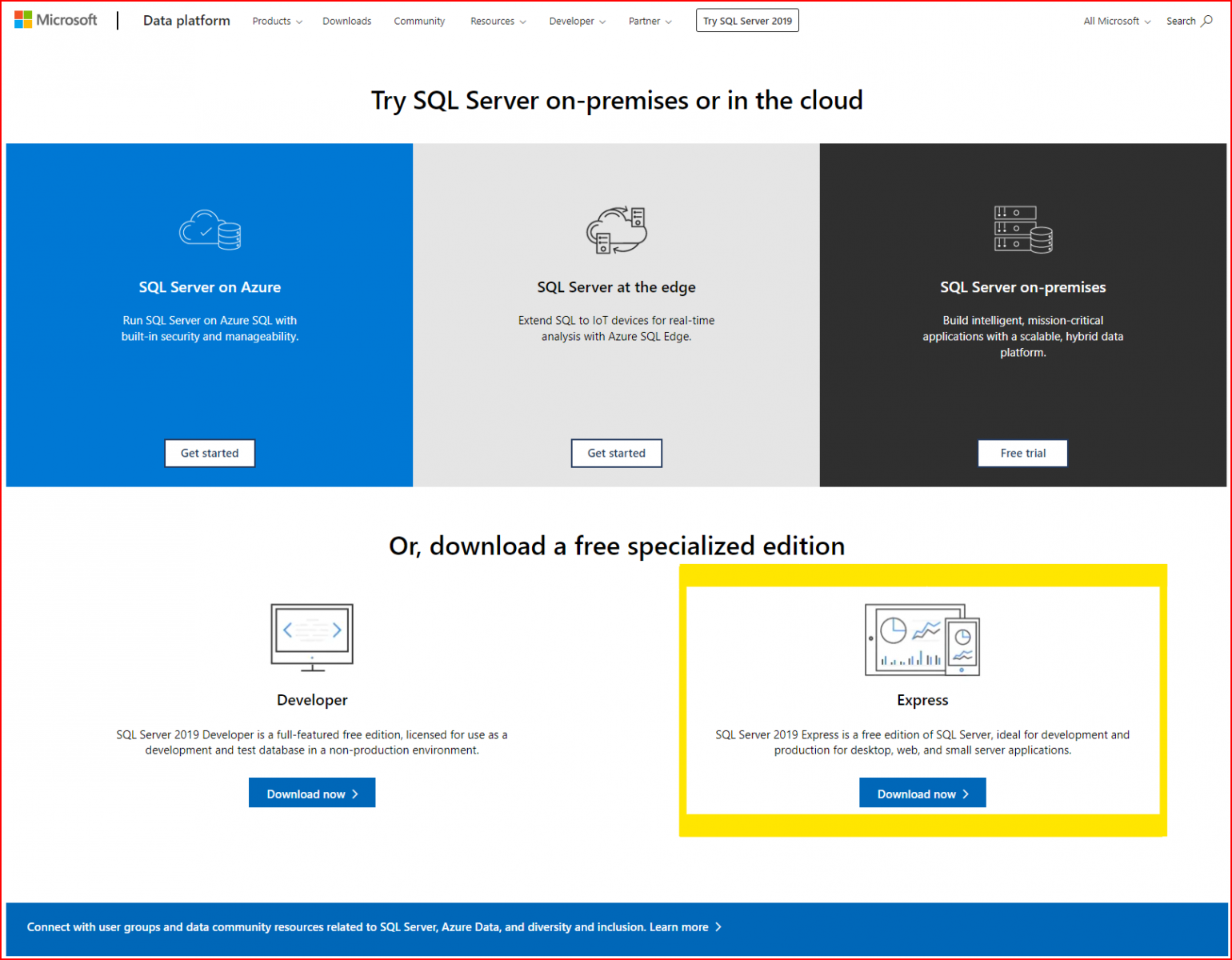This screenshot has width=1232, height=960.
Task: Click the SQL Server on Azure cloud icon
Action: pos(210,230)
